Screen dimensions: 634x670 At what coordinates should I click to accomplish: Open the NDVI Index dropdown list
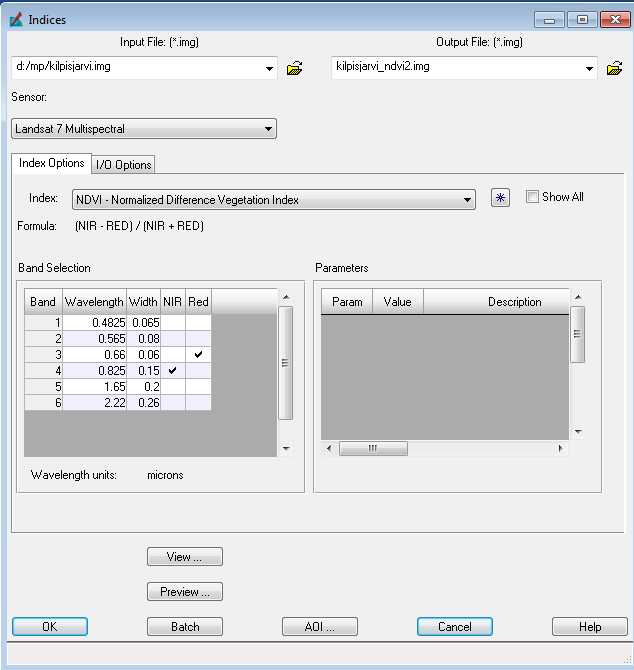274,200
